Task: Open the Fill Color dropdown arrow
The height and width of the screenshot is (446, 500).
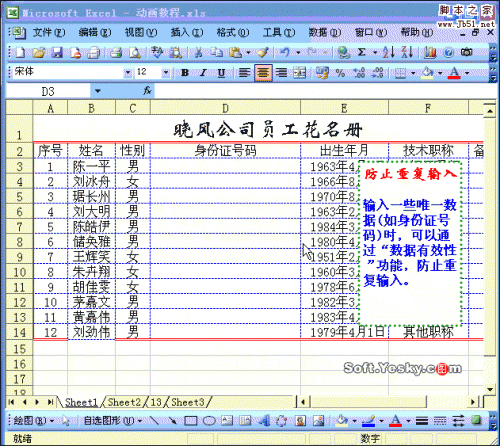Action: click(x=440, y=73)
